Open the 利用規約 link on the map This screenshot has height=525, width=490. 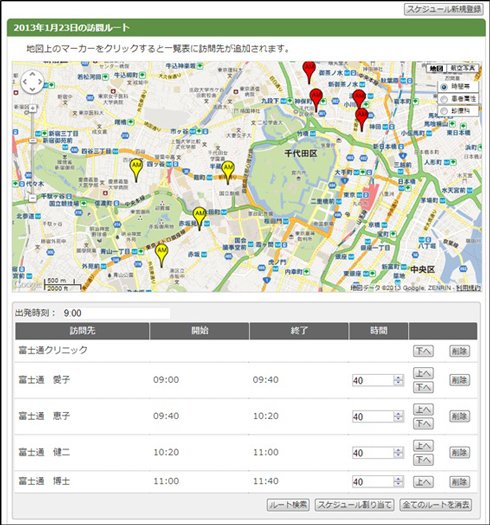469,288
